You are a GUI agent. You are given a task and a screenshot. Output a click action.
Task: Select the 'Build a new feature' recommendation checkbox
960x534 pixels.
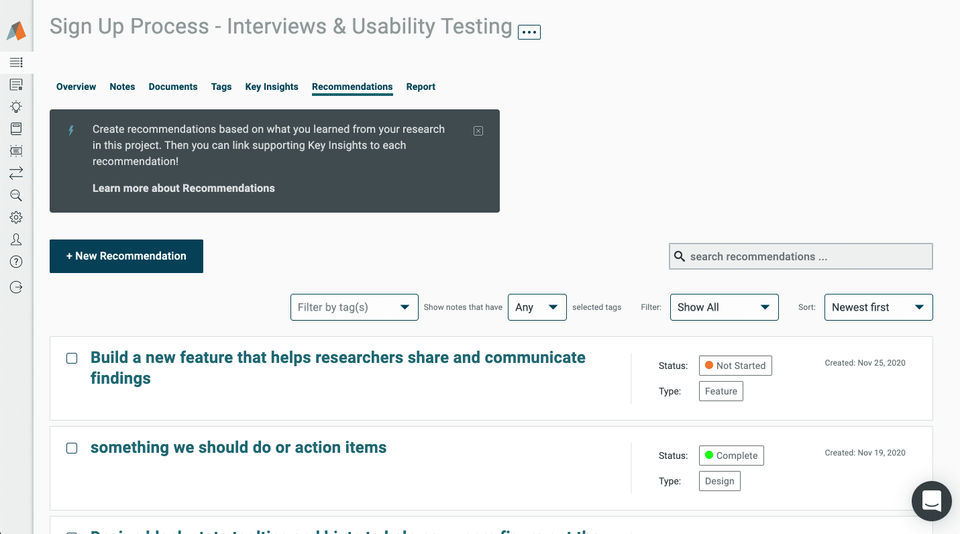click(72, 358)
